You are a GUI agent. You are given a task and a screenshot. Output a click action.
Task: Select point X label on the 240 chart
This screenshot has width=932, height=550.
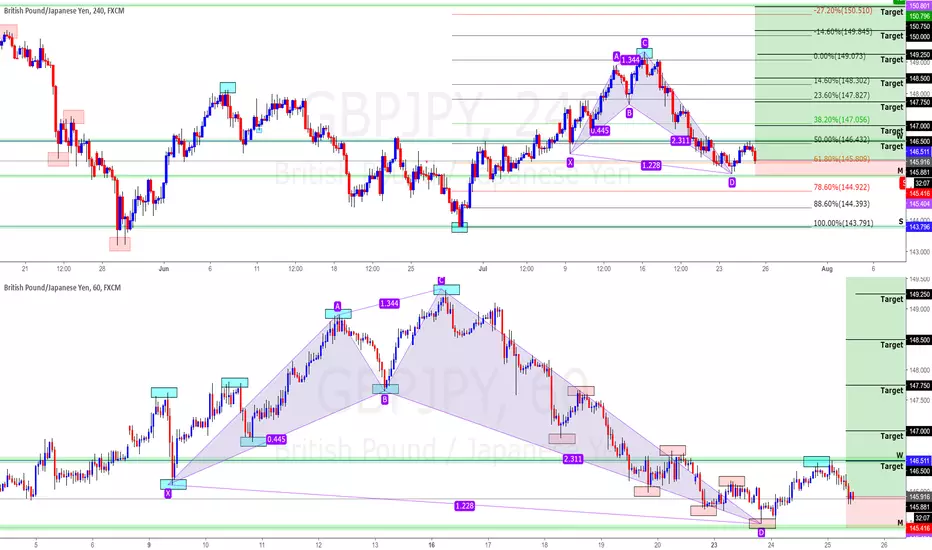pyautogui.click(x=571, y=162)
